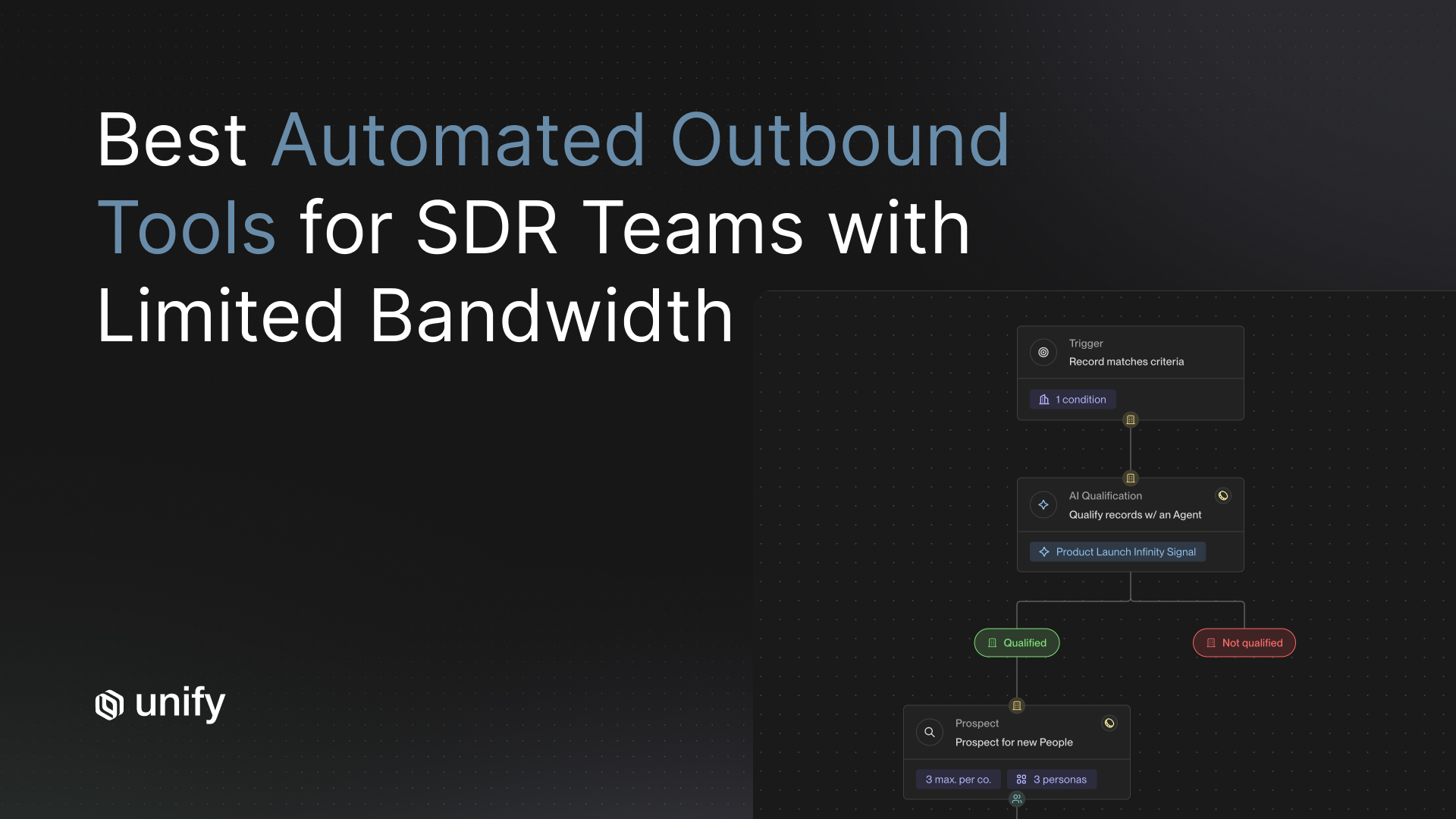
Task: Select the Not qualified branch pill
Action: 1244,643
